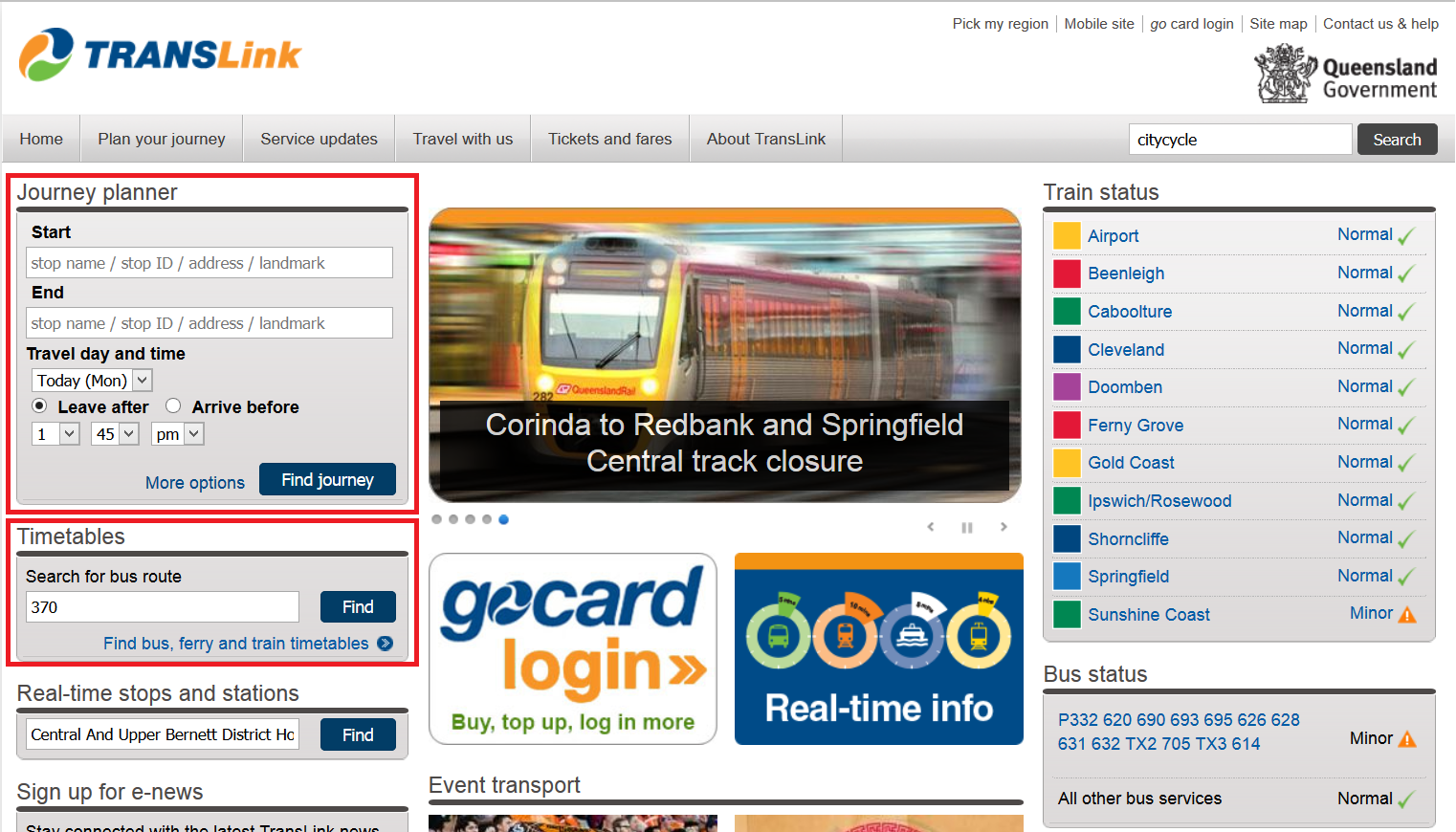The height and width of the screenshot is (832, 1456).
Task: Click the Beenleigh line red swatch
Action: [1067, 274]
